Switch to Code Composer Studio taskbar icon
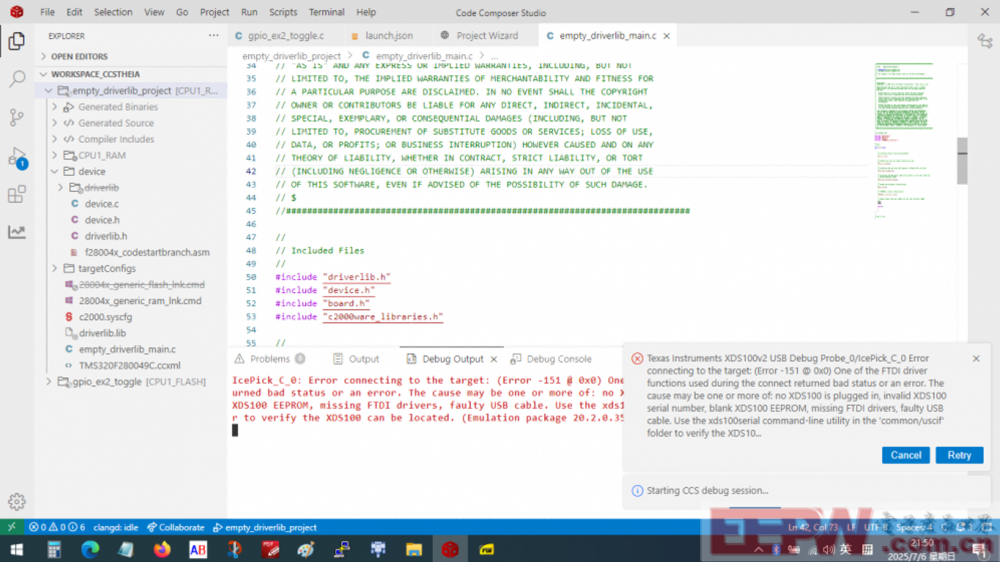The image size is (1000, 562). pos(450,549)
